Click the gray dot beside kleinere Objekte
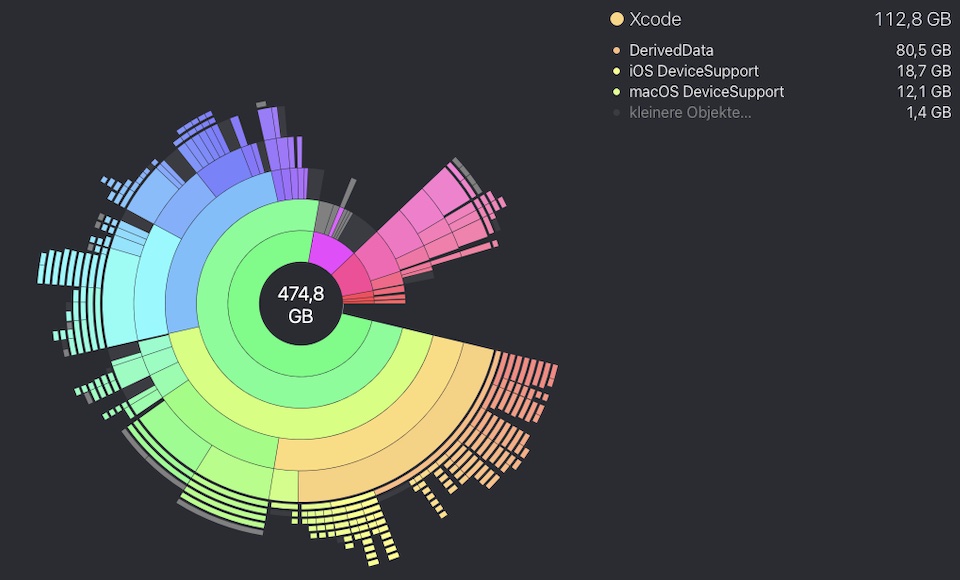This screenshot has width=960, height=580. [617, 113]
